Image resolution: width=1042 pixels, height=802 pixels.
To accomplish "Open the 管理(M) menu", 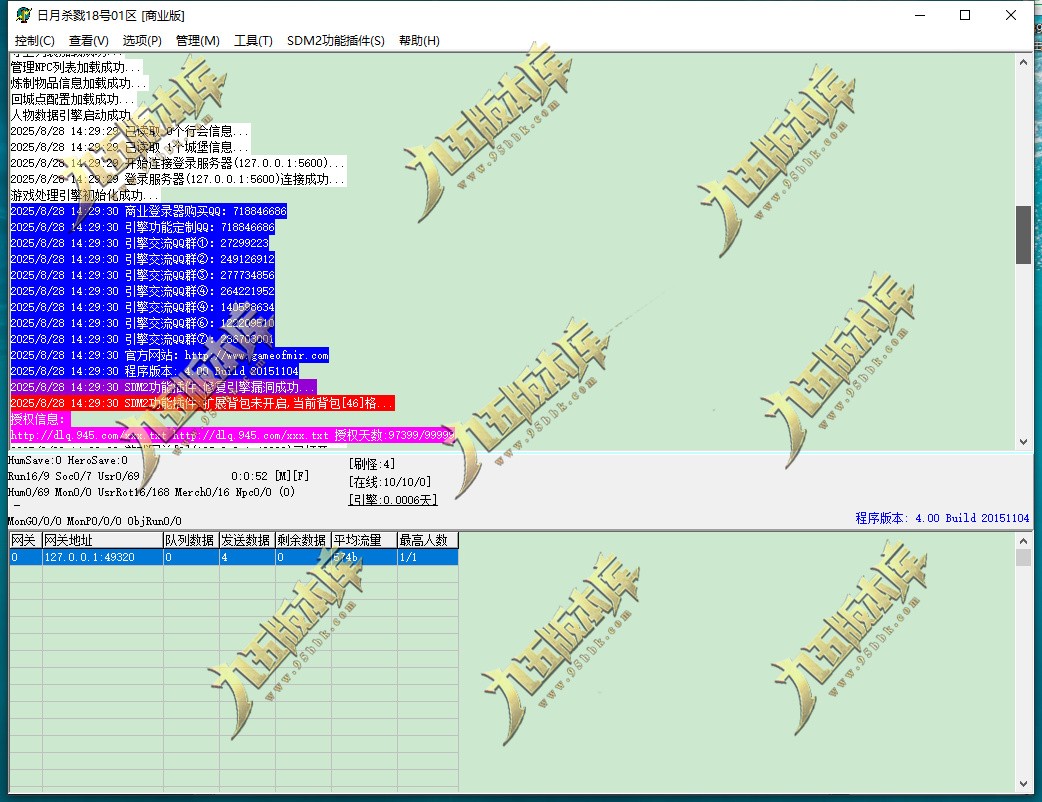I will click(197, 41).
